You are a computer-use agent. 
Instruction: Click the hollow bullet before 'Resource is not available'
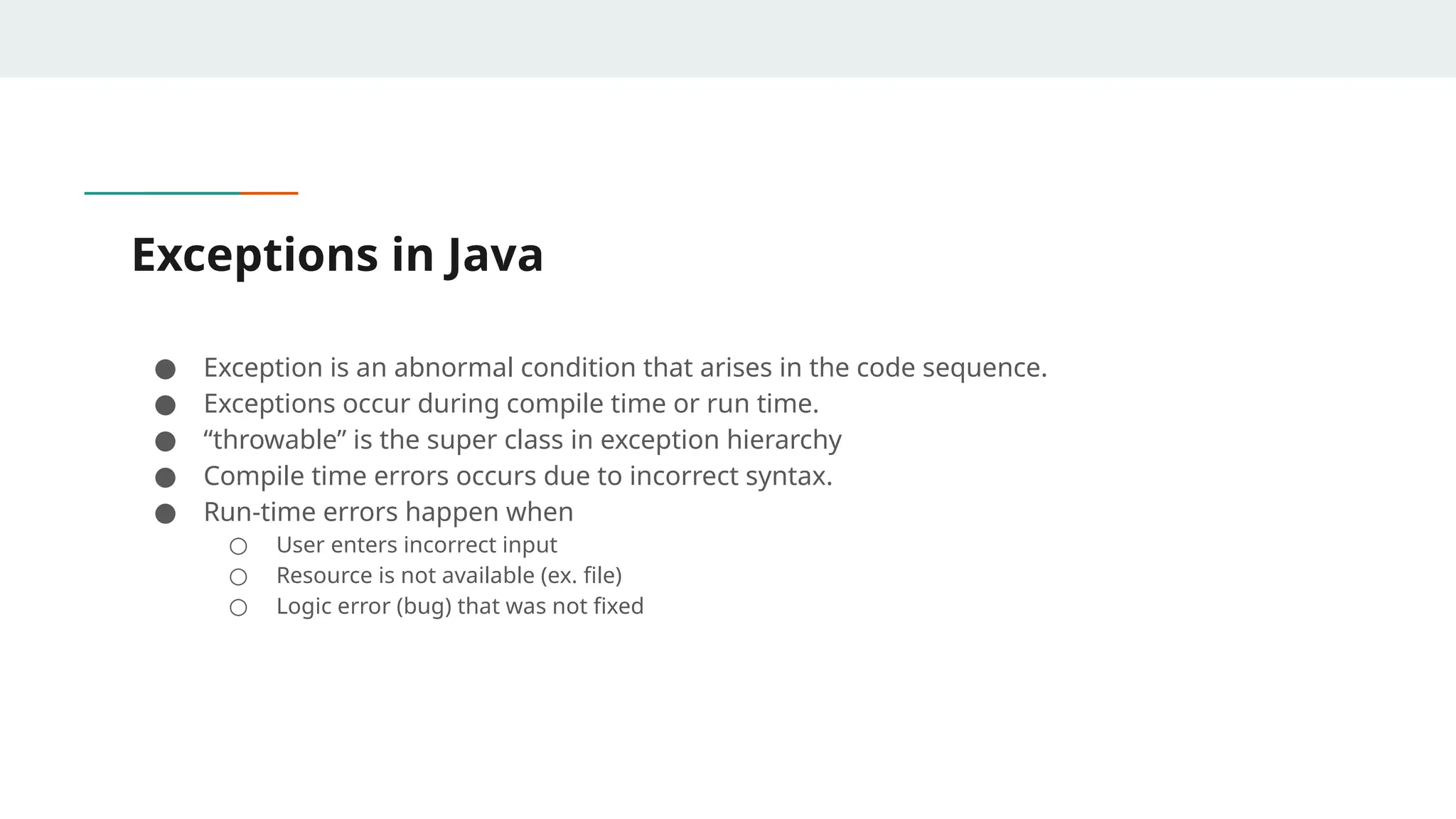click(x=238, y=577)
